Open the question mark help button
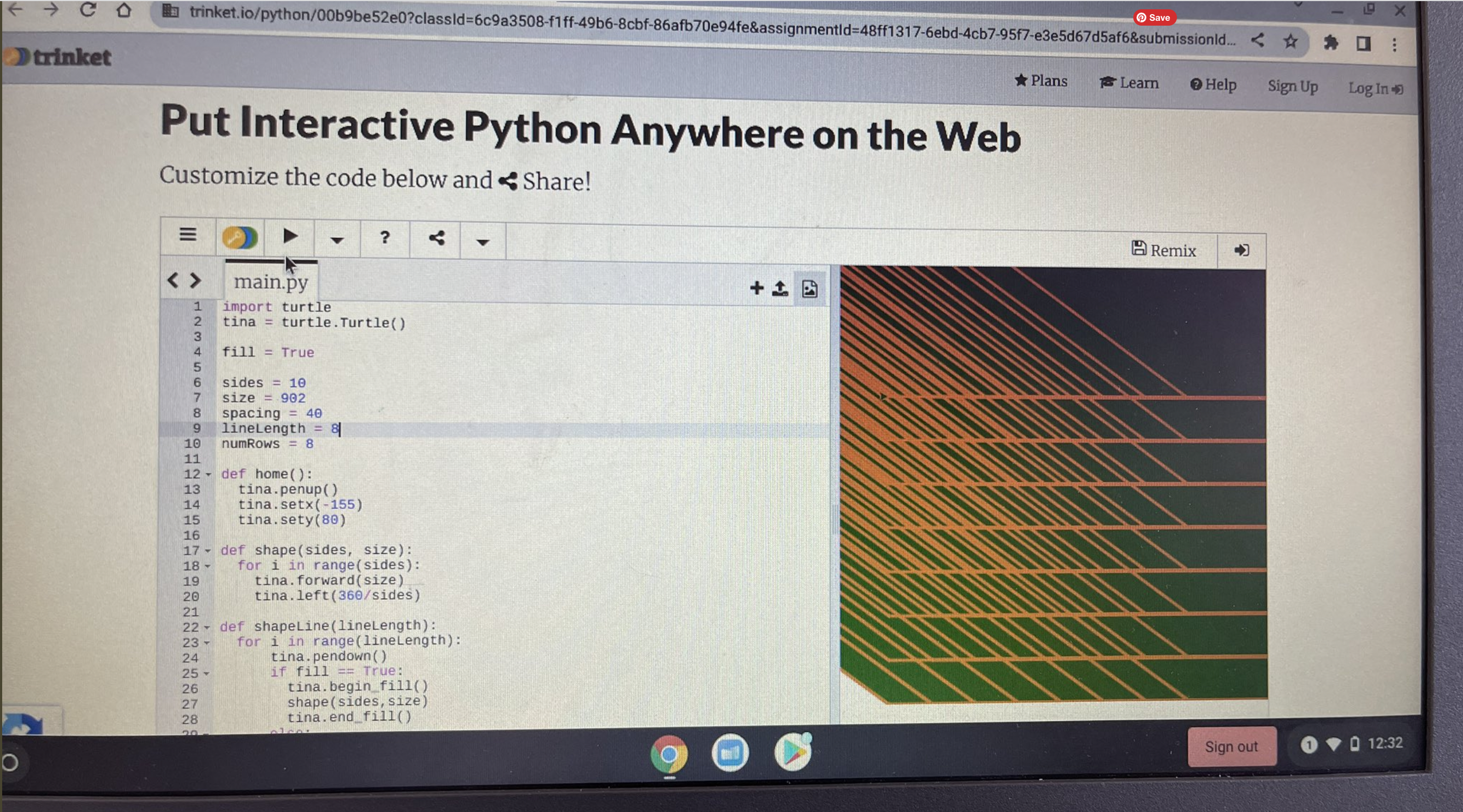This screenshot has height=812, width=1463. 384,237
